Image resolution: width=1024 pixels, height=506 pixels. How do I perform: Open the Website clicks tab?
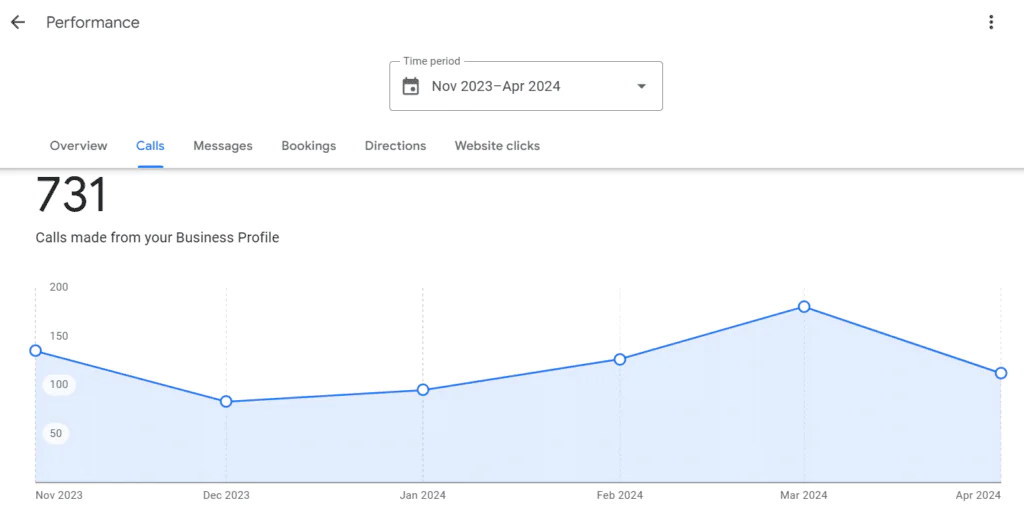pos(497,146)
